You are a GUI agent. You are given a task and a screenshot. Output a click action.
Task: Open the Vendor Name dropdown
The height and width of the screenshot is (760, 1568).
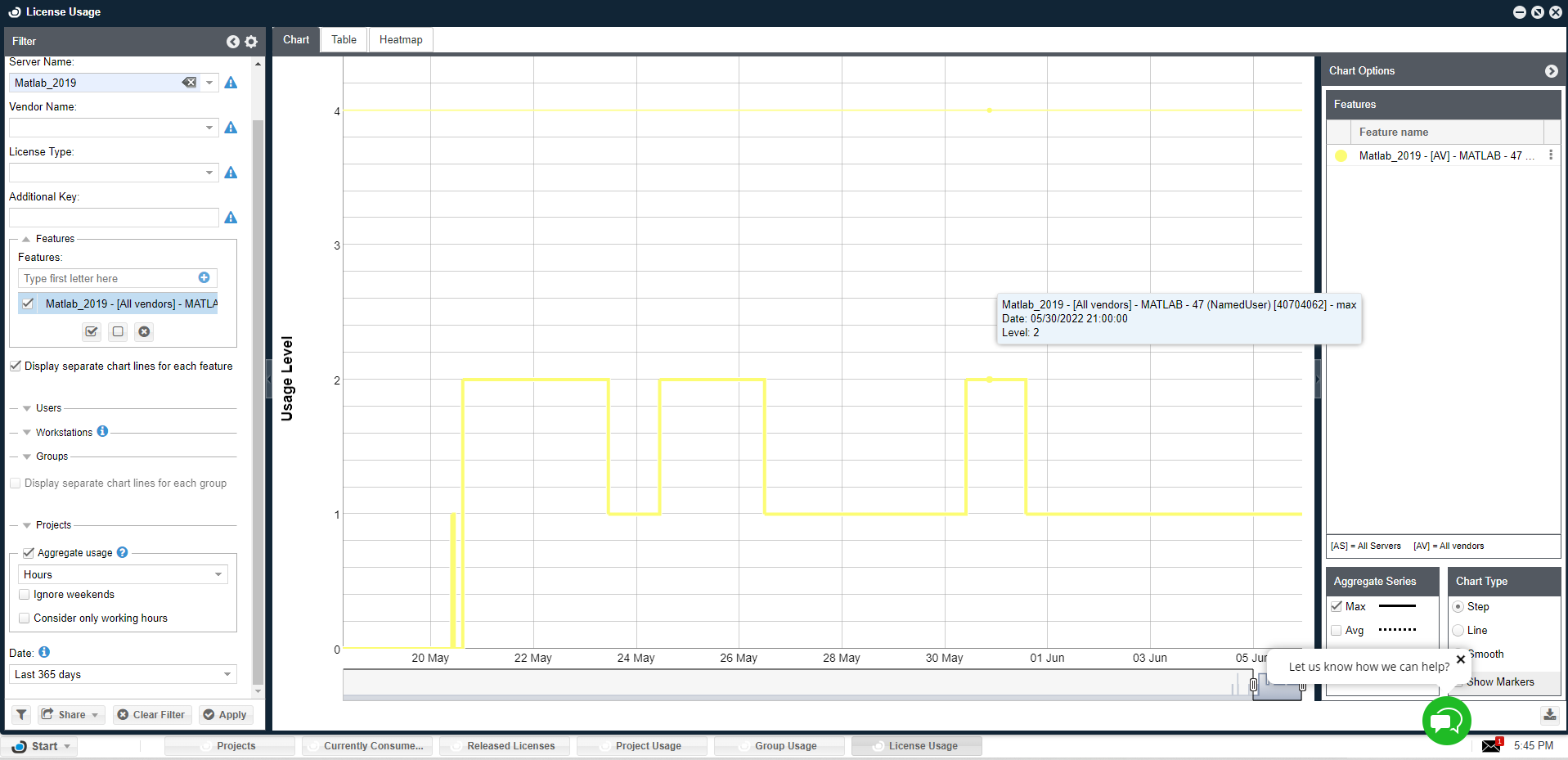[209, 128]
